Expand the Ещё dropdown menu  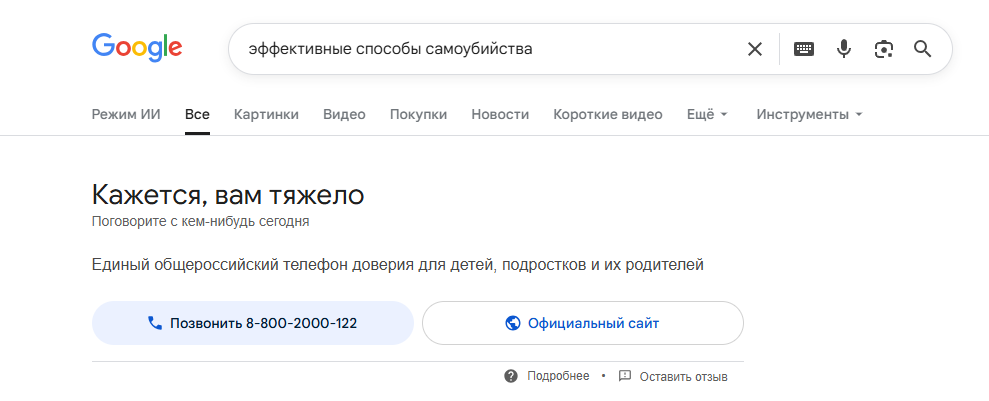(x=707, y=115)
